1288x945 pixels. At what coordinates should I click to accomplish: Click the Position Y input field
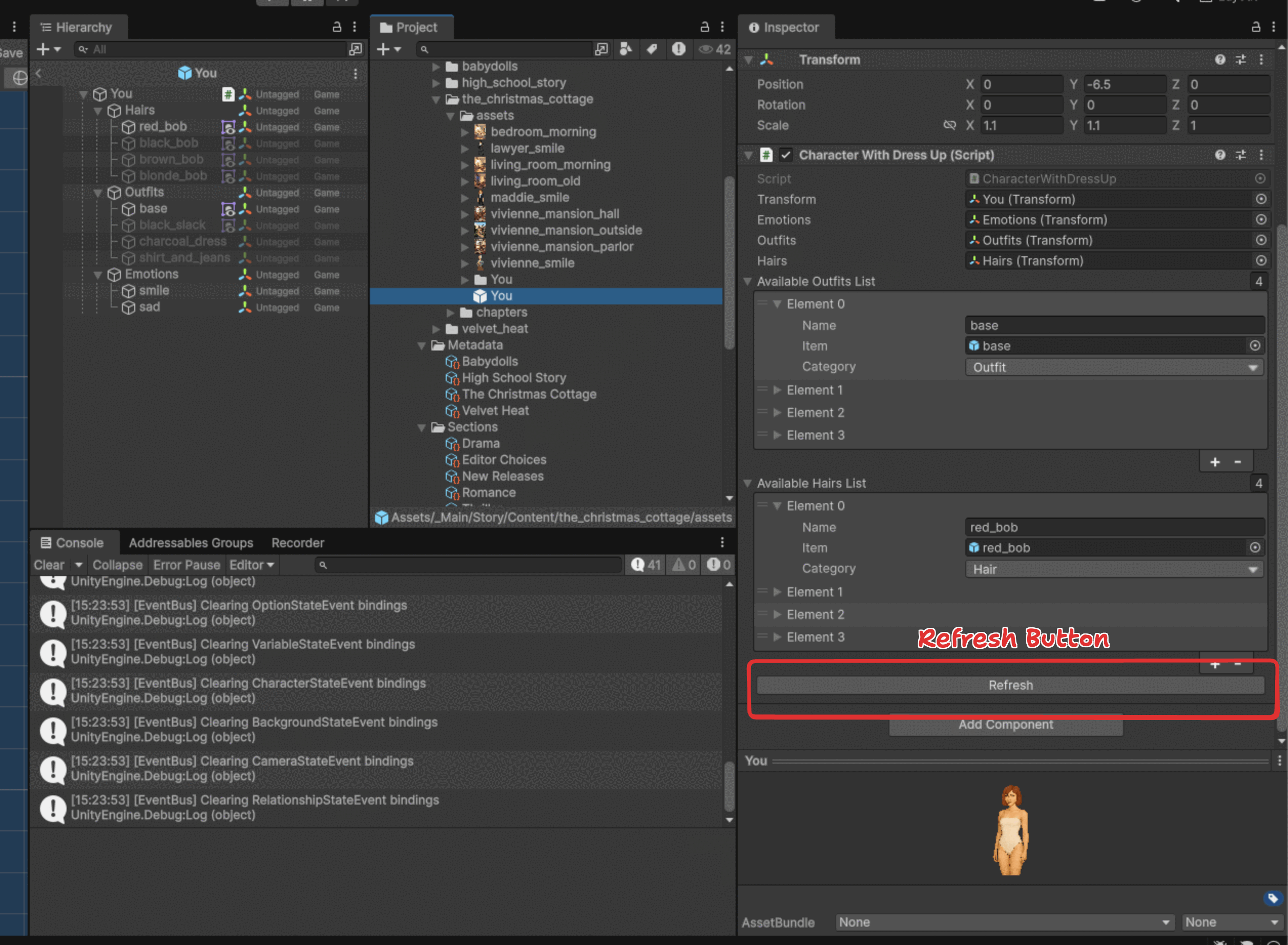coord(1125,85)
